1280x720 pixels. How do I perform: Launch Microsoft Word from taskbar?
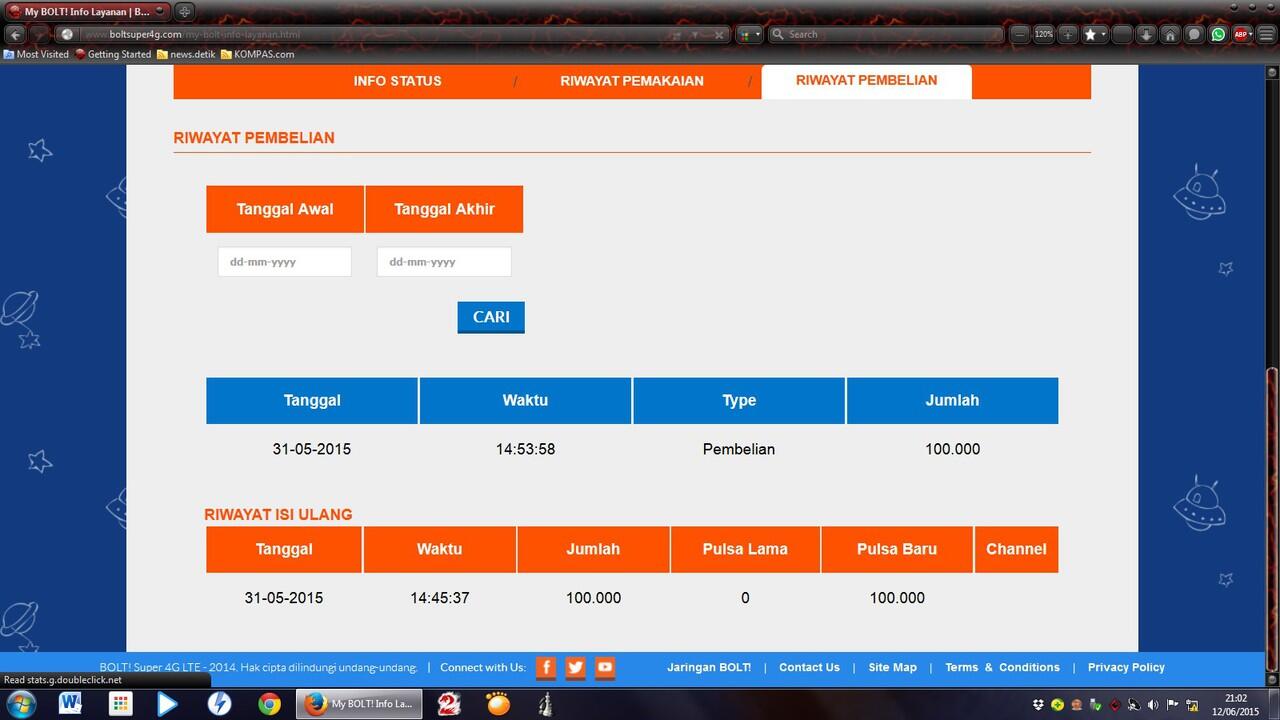pyautogui.click(x=70, y=704)
